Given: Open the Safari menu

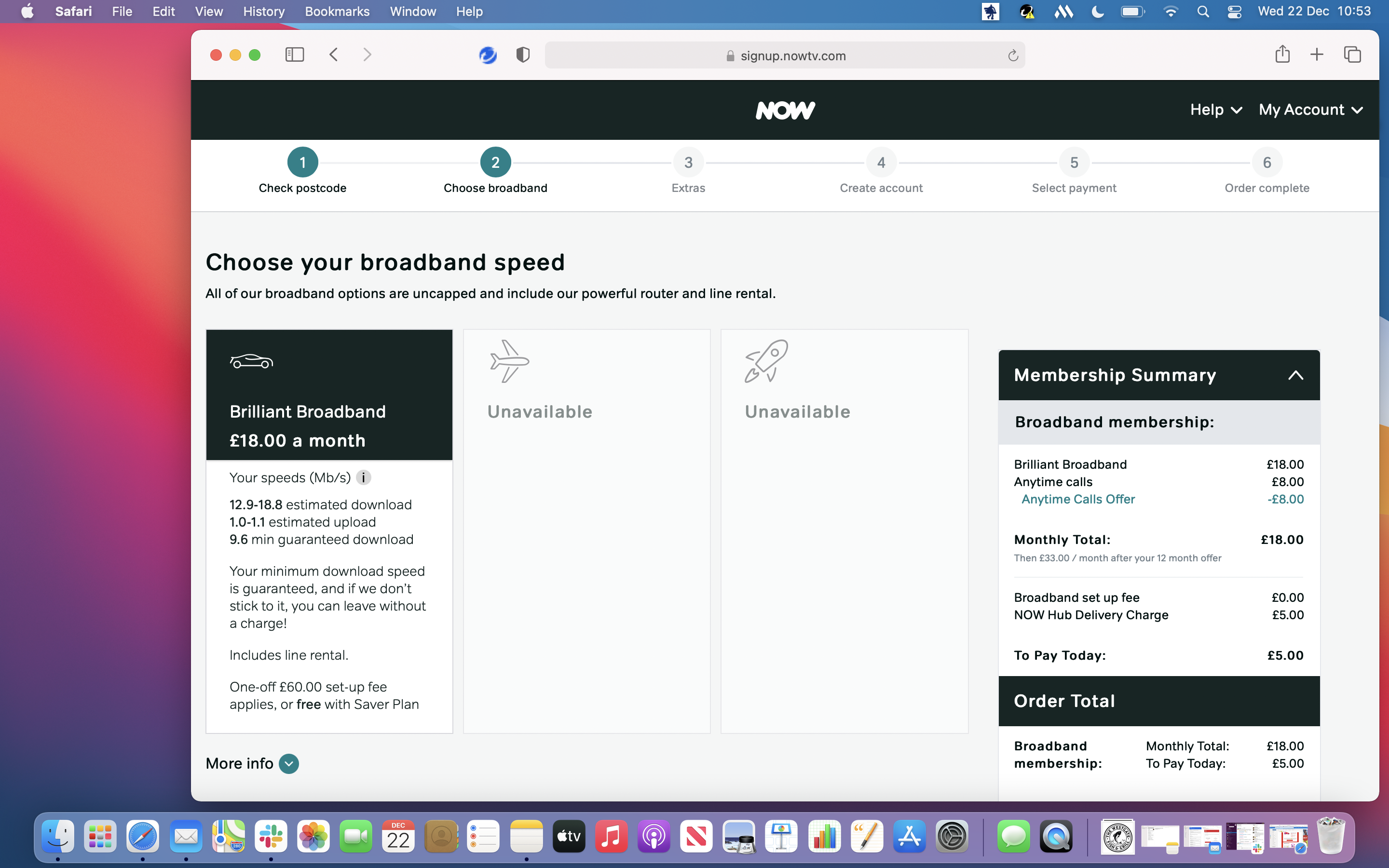Looking at the screenshot, I should 73,12.
